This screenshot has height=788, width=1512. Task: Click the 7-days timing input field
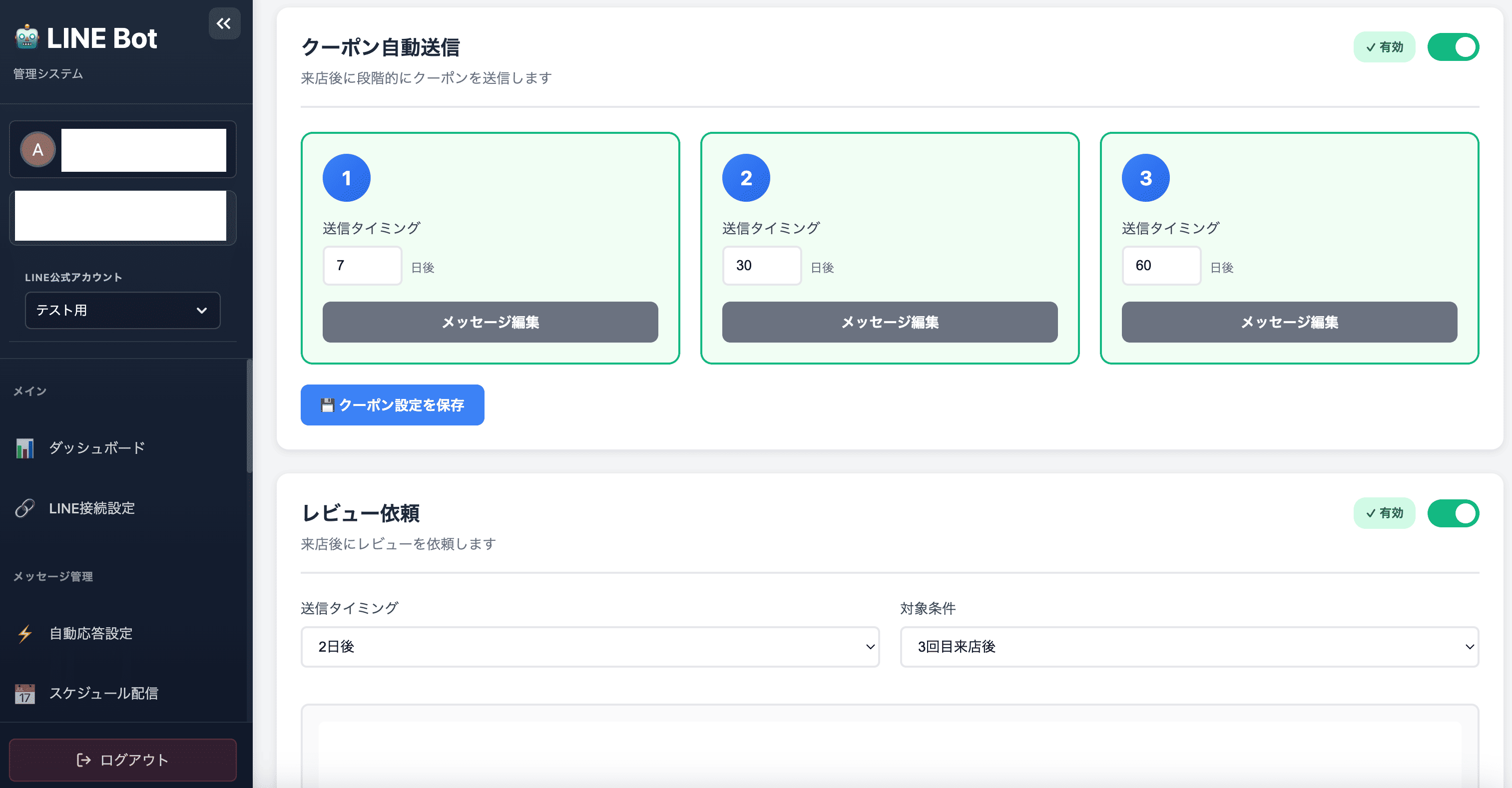pos(362,265)
